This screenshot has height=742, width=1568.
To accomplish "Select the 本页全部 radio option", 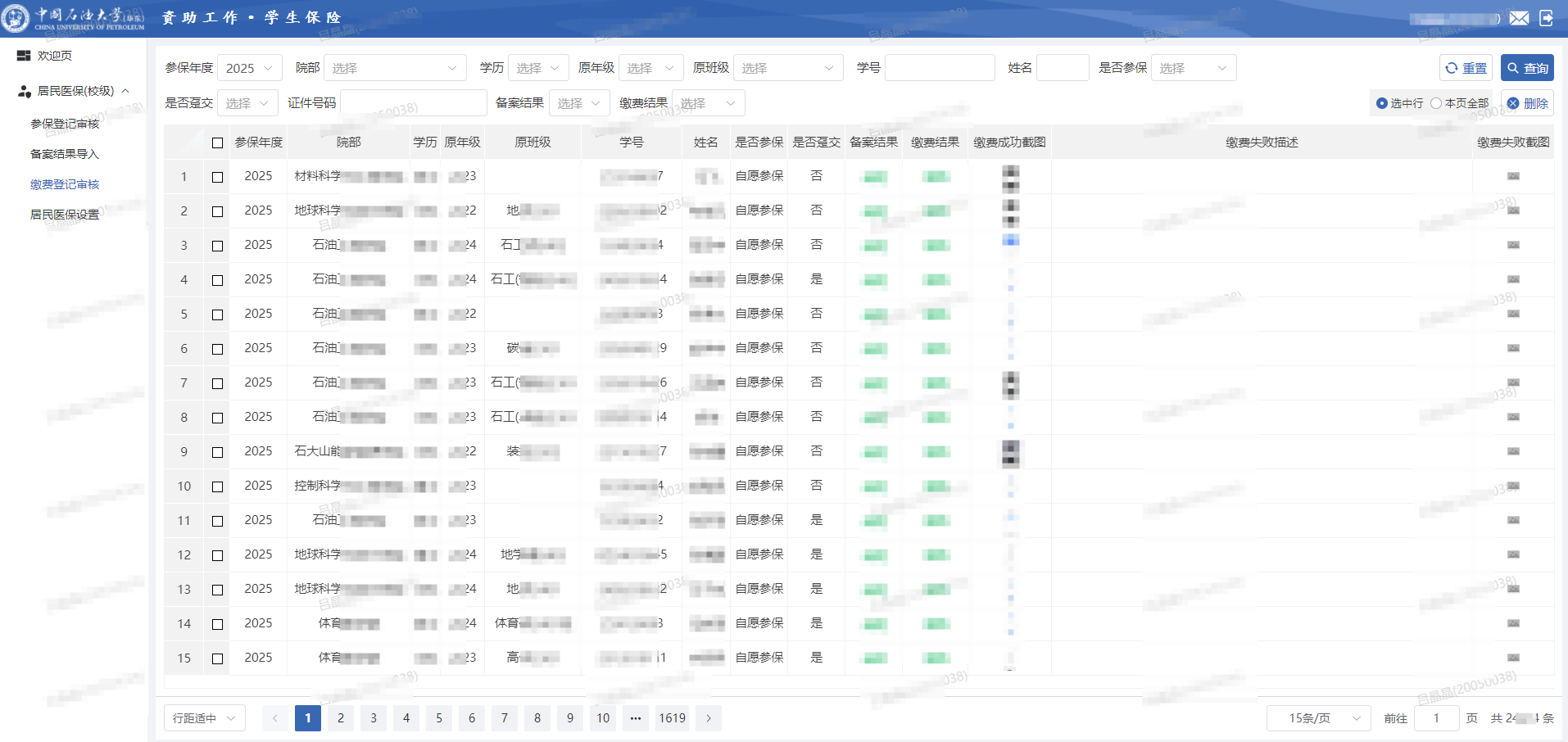I will [1436, 103].
